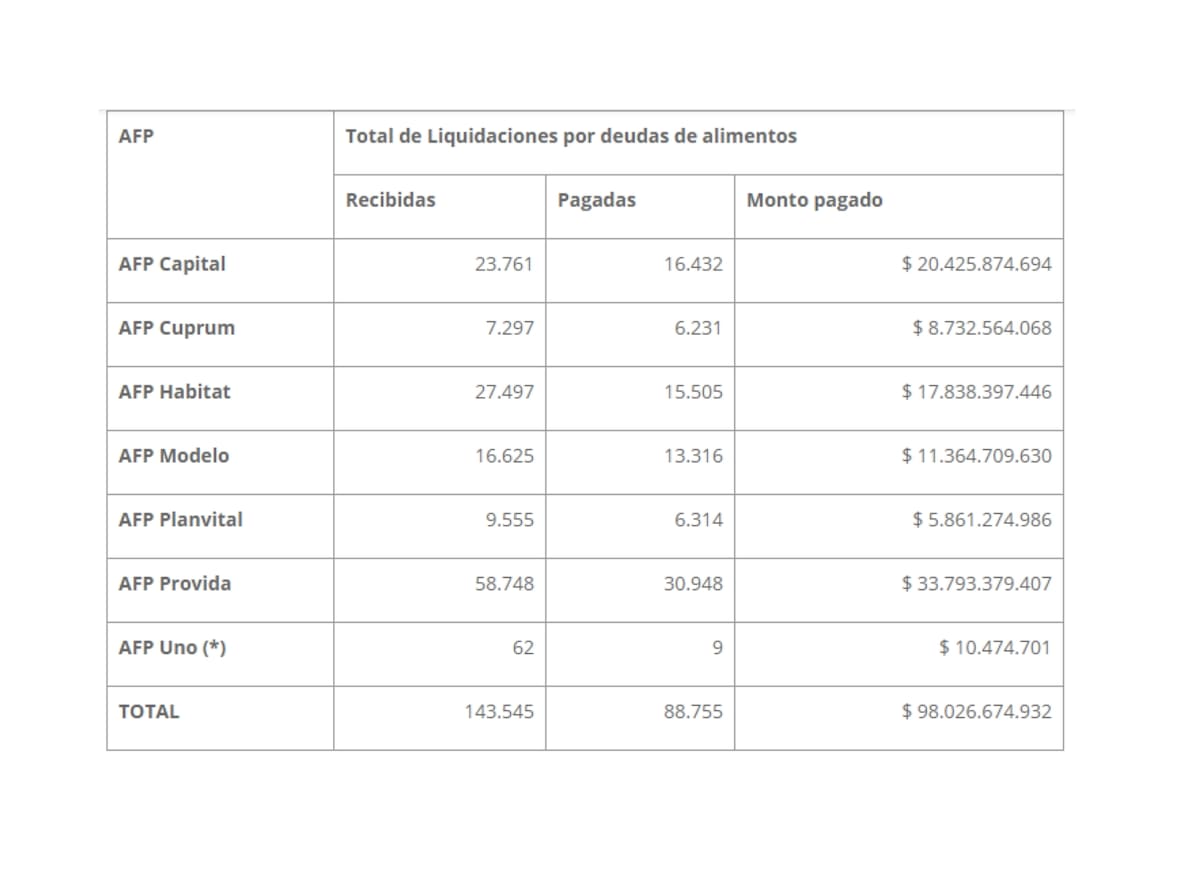1200x871 pixels.
Task: Click the AFP Habitat row label
Action: click(x=174, y=392)
